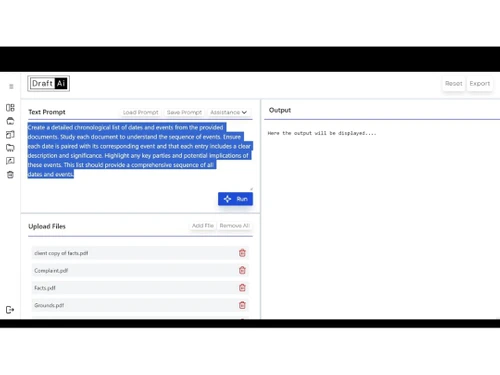Open the dashboard grid icon in sidebar
Viewport: 500px width, 375px height.
point(10,108)
